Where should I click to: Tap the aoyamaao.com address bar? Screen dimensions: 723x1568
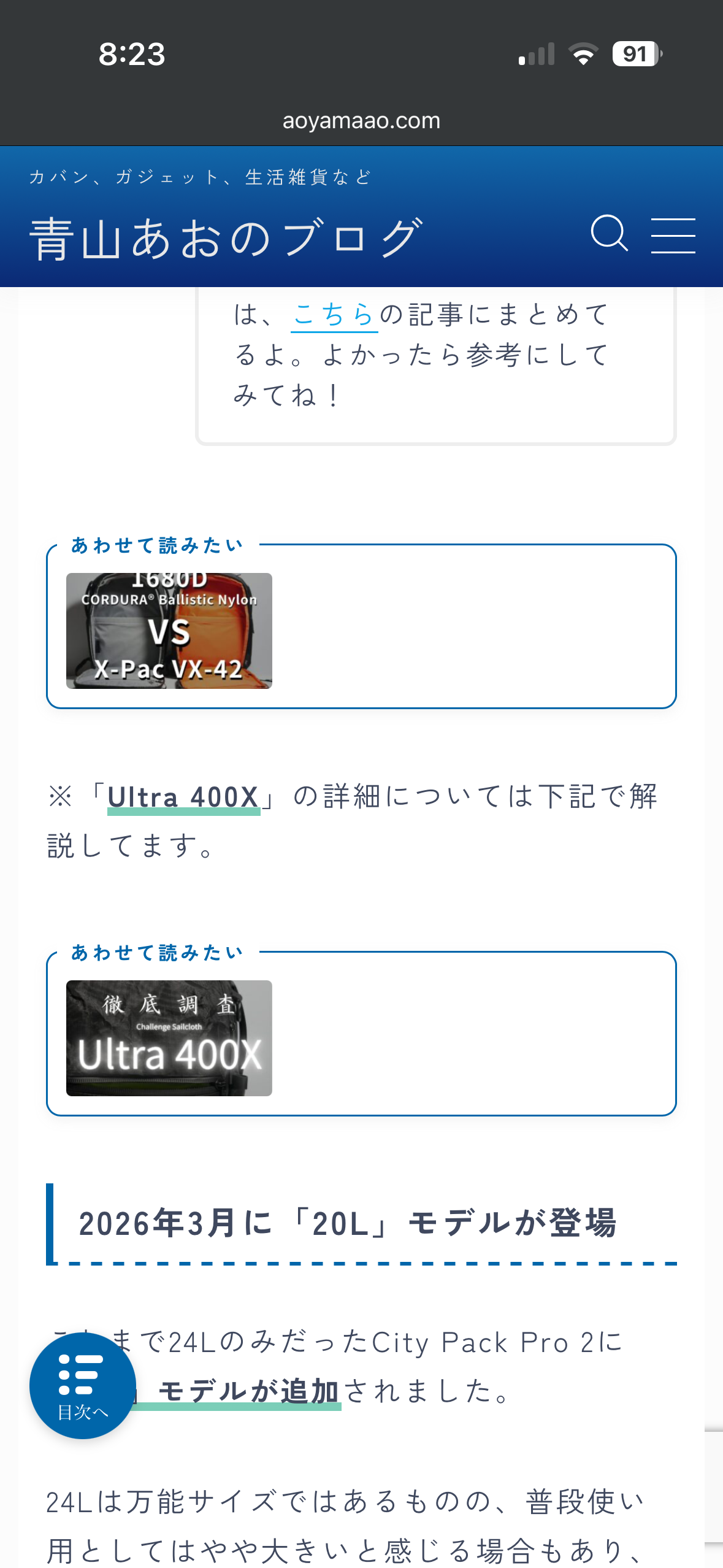coord(361,121)
